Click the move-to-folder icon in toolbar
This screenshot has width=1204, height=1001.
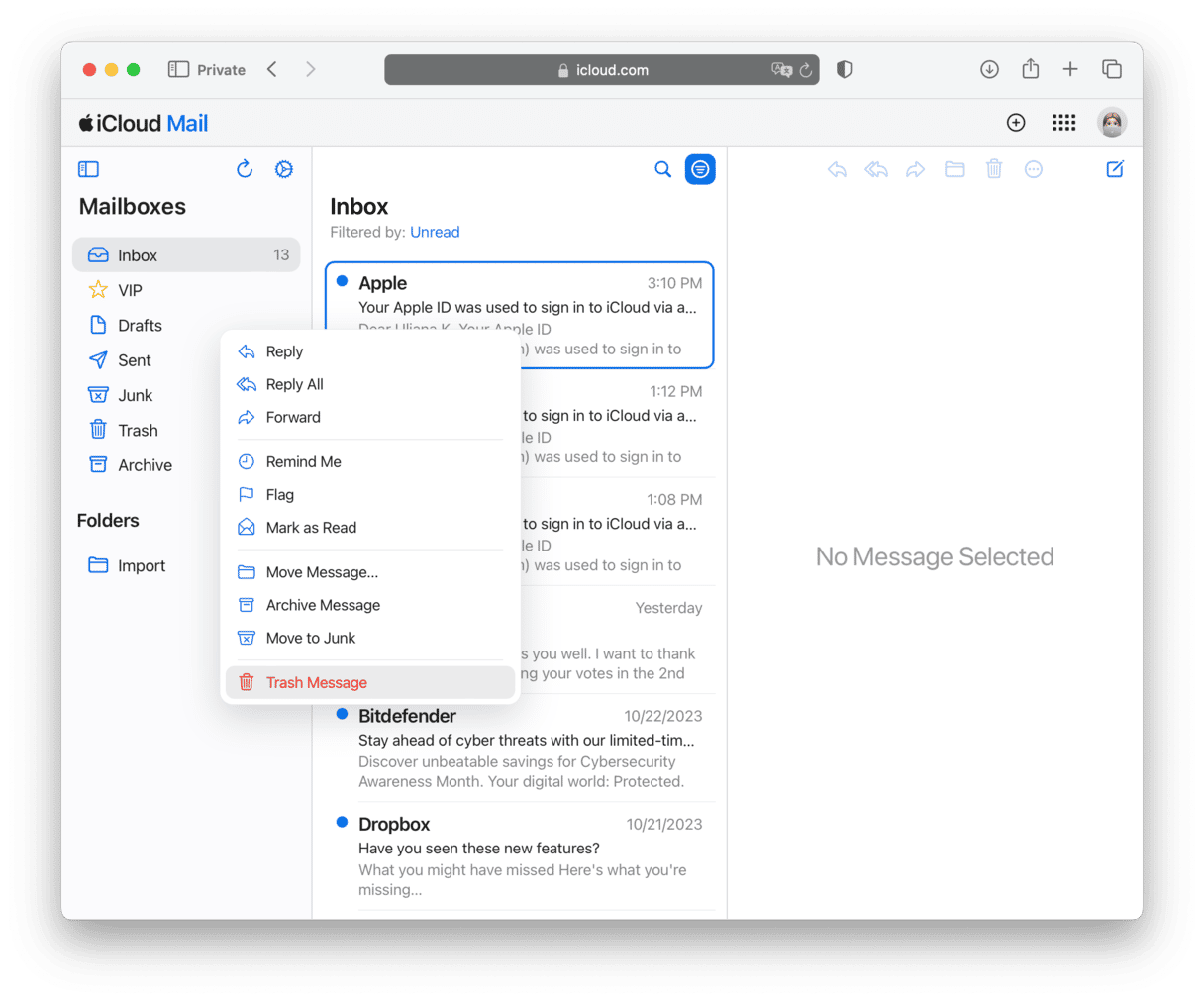click(x=954, y=169)
